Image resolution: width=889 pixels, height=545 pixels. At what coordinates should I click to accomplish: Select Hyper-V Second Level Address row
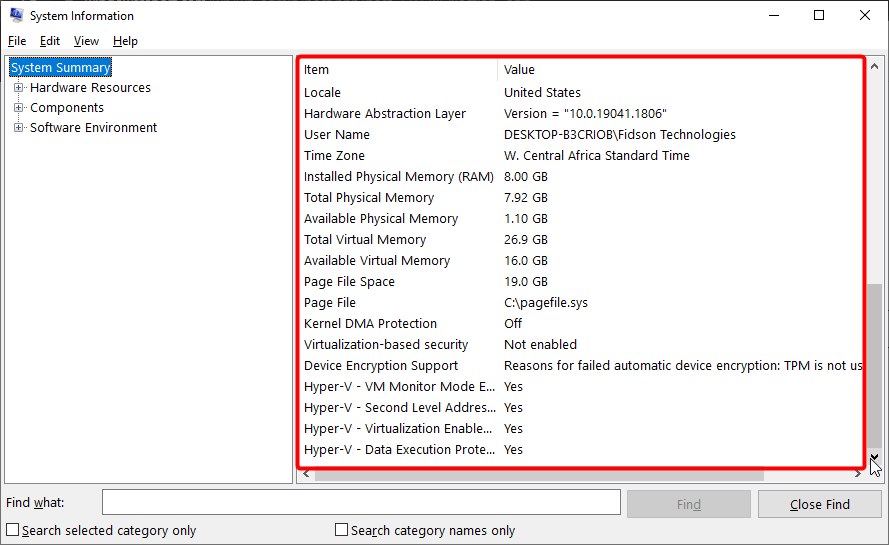(x=581, y=407)
